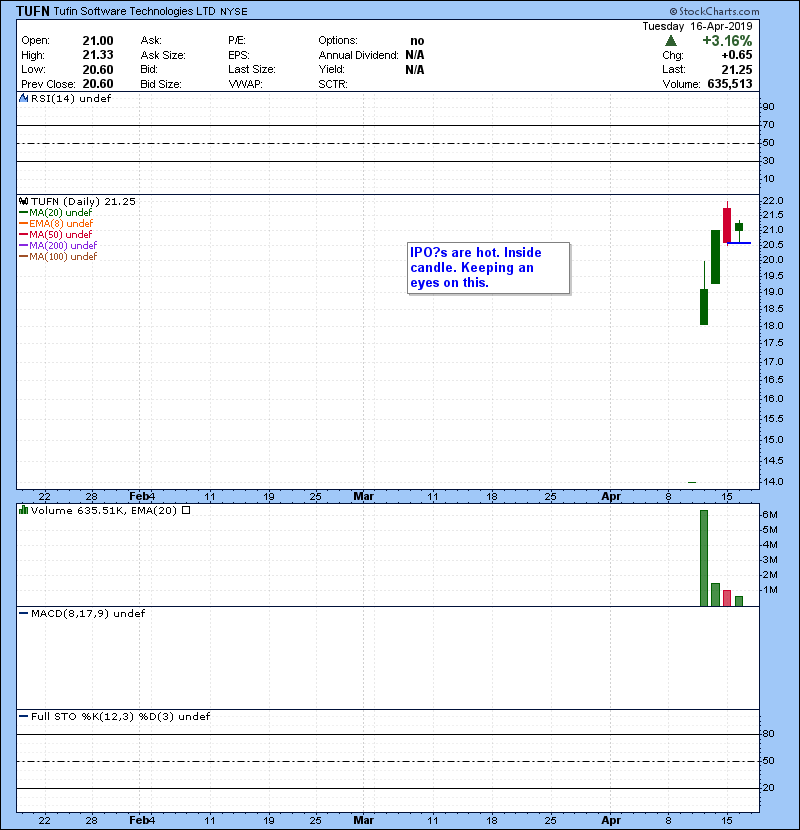Viewport: 800px width, 830px height.
Task: Select the MA(100) undef legend entry
Action: [58, 257]
